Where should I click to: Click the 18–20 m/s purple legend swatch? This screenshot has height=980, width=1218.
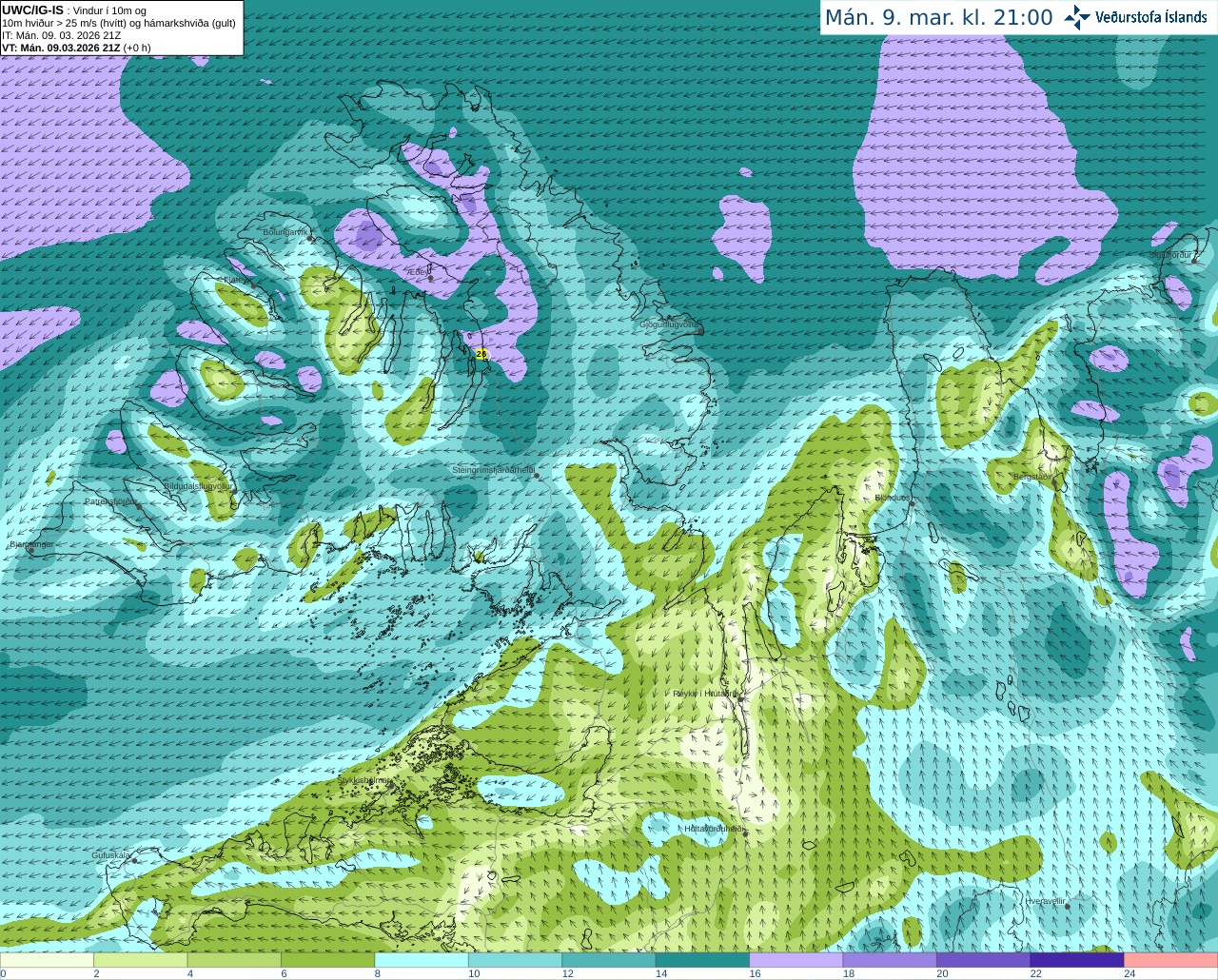[890, 959]
